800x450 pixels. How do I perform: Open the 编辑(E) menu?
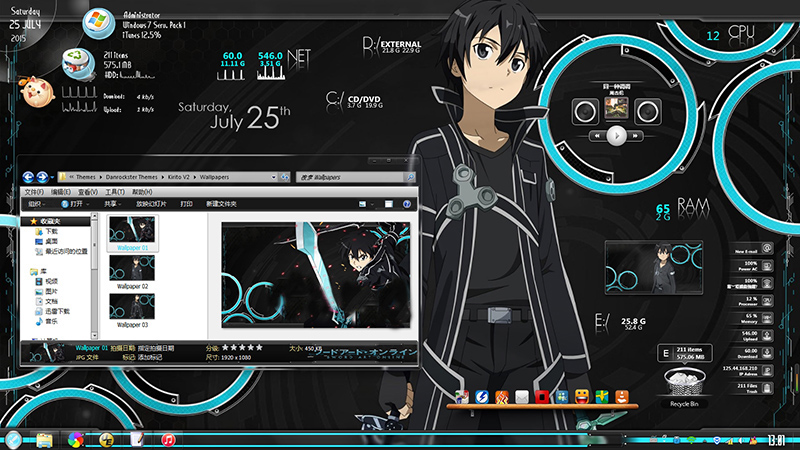coord(61,192)
